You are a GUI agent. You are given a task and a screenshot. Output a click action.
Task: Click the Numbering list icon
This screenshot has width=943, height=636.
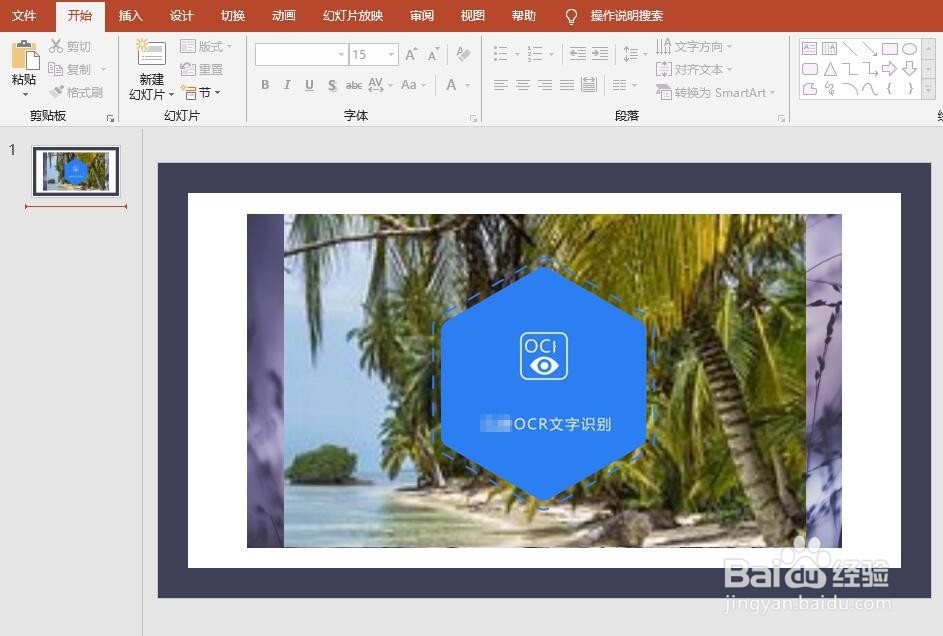tap(535, 54)
